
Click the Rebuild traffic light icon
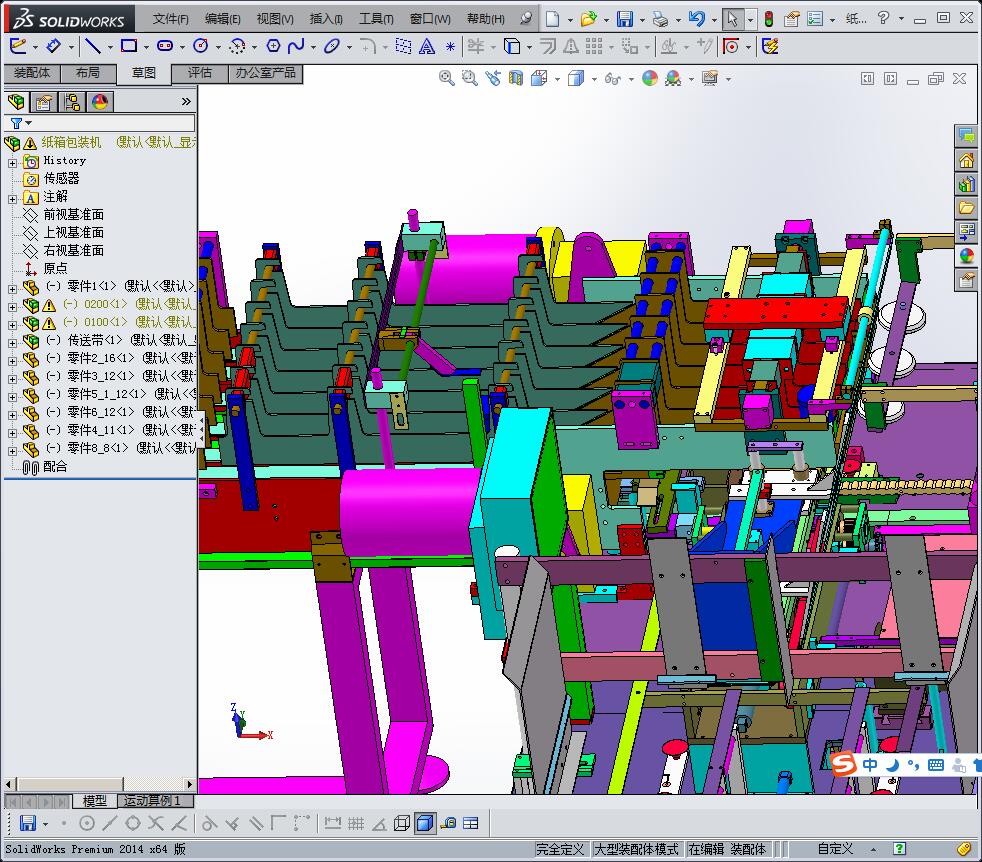click(768, 18)
